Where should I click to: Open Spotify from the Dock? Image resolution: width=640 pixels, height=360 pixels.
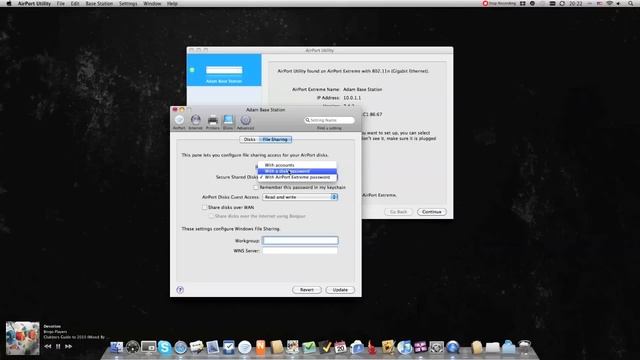coord(244,347)
